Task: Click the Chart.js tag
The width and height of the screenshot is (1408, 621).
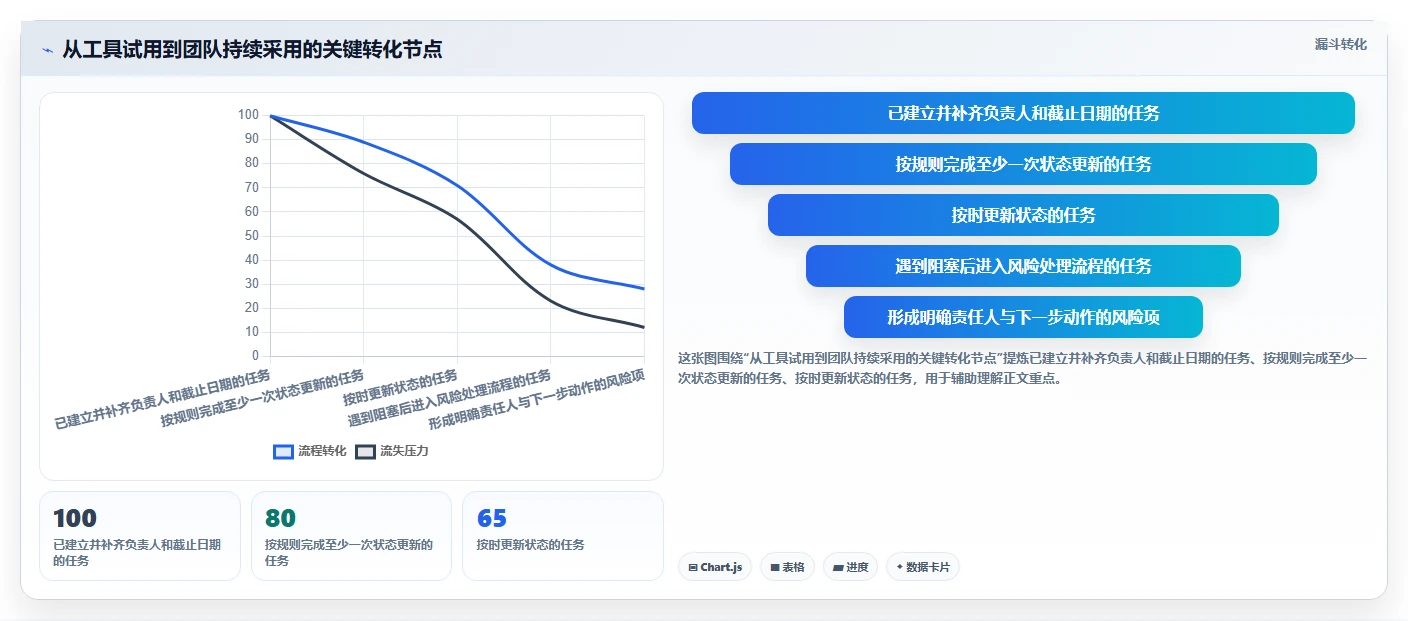Action: [715, 567]
